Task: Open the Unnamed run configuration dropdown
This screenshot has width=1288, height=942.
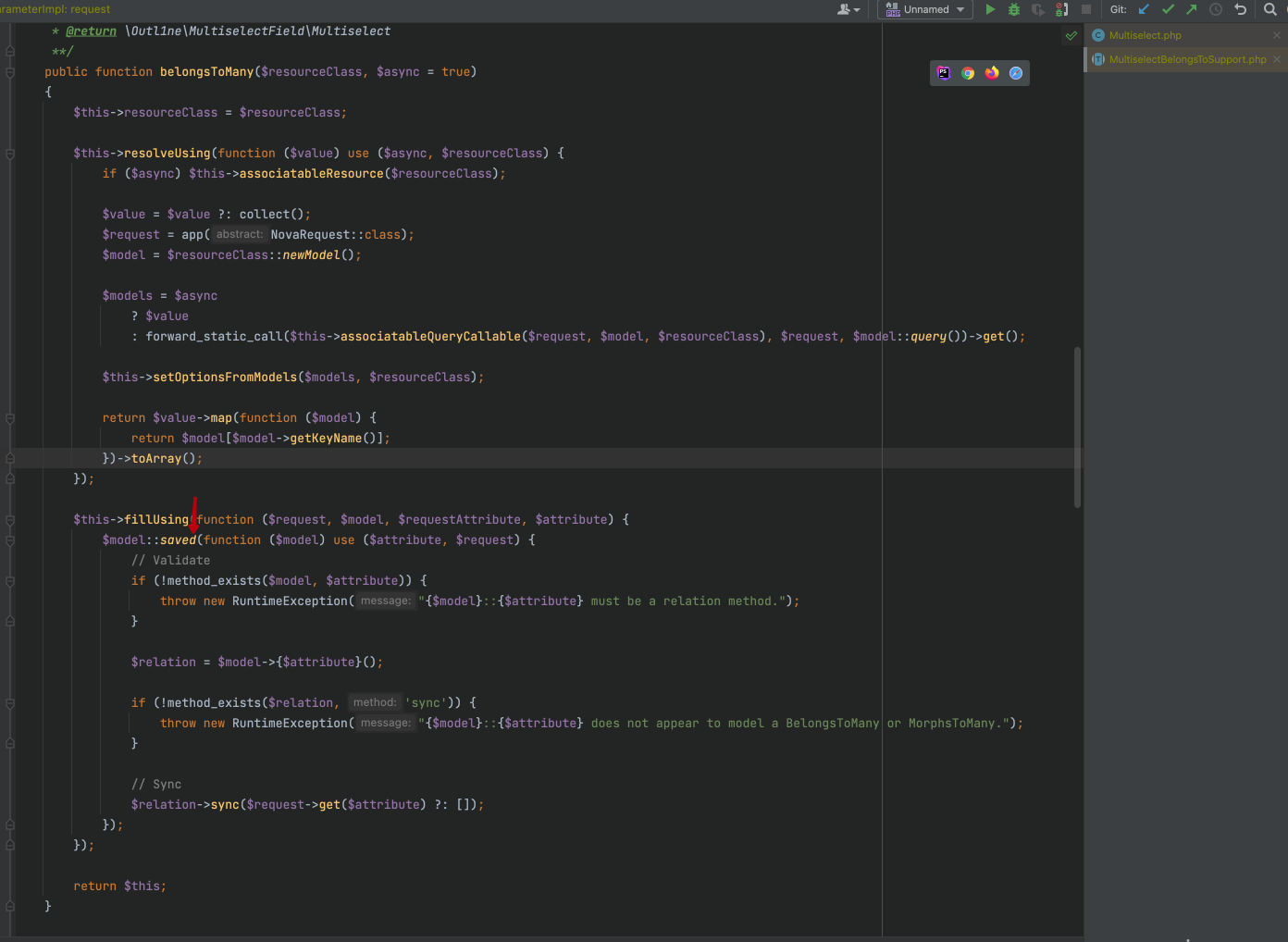Action: [925, 9]
